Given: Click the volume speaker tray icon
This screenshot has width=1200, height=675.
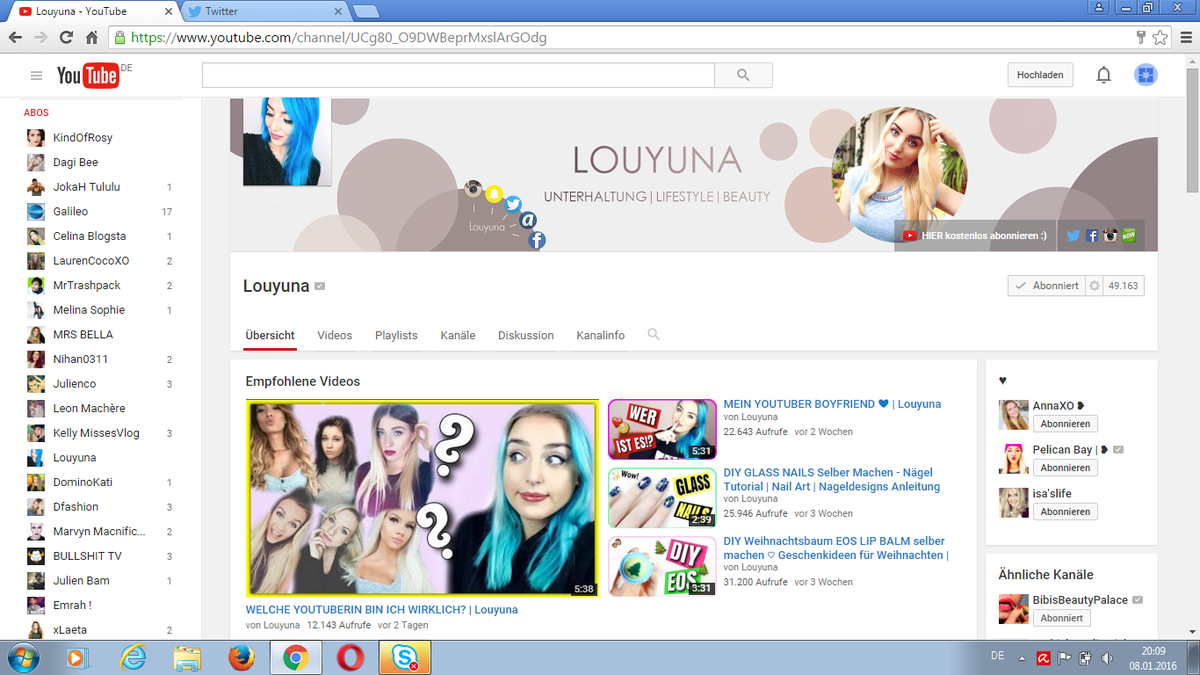Looking at the screenshot, I should coord(1107,658).
